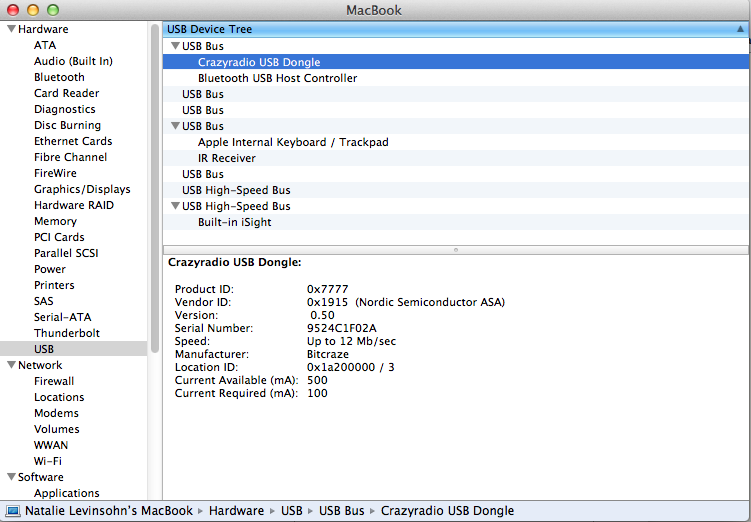Collapse USB Bus containing the Apple Keyboard
The width and height of the screenshot is (751, 522).
click(x=175, y=126)
